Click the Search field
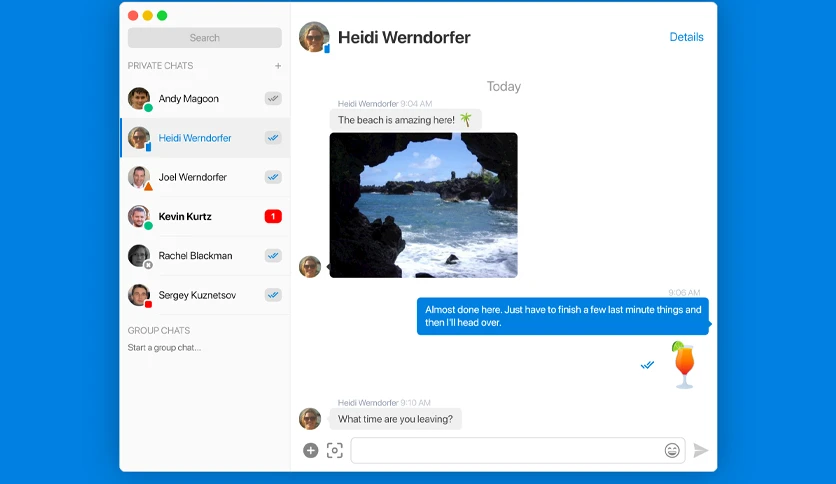 pos(205,38)
